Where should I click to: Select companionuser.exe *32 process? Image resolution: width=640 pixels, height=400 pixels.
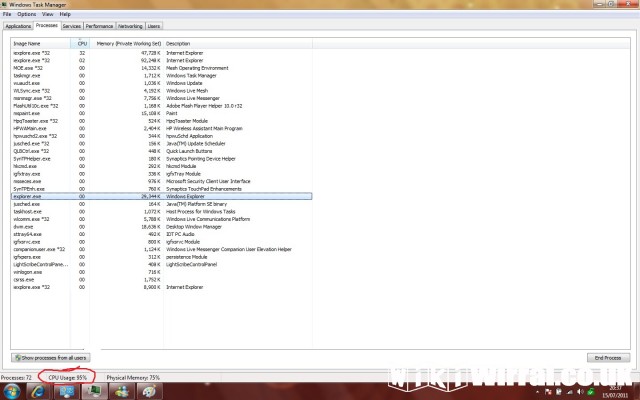pos(162,249)
